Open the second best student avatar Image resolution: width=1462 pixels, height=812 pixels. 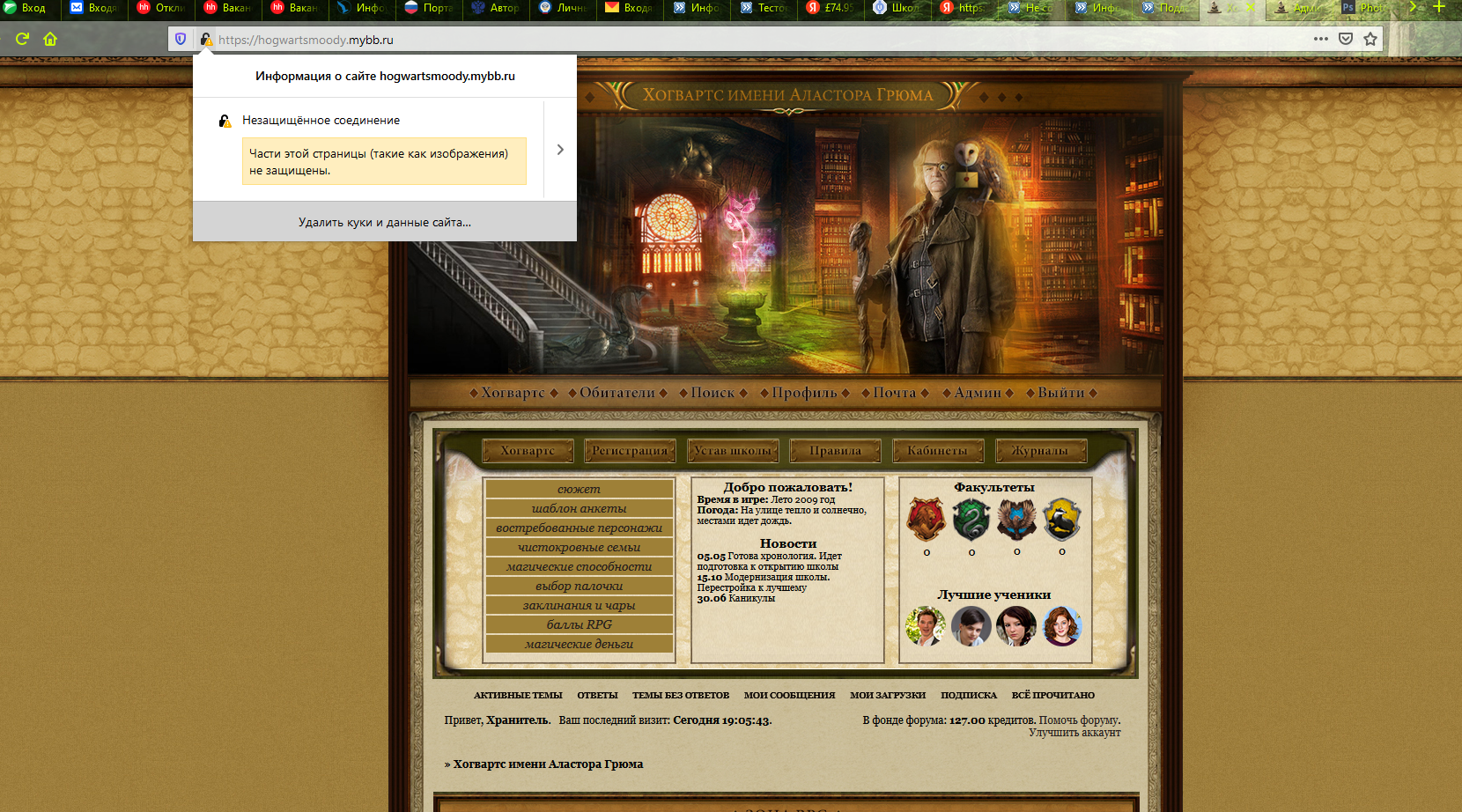coord(971,626)
